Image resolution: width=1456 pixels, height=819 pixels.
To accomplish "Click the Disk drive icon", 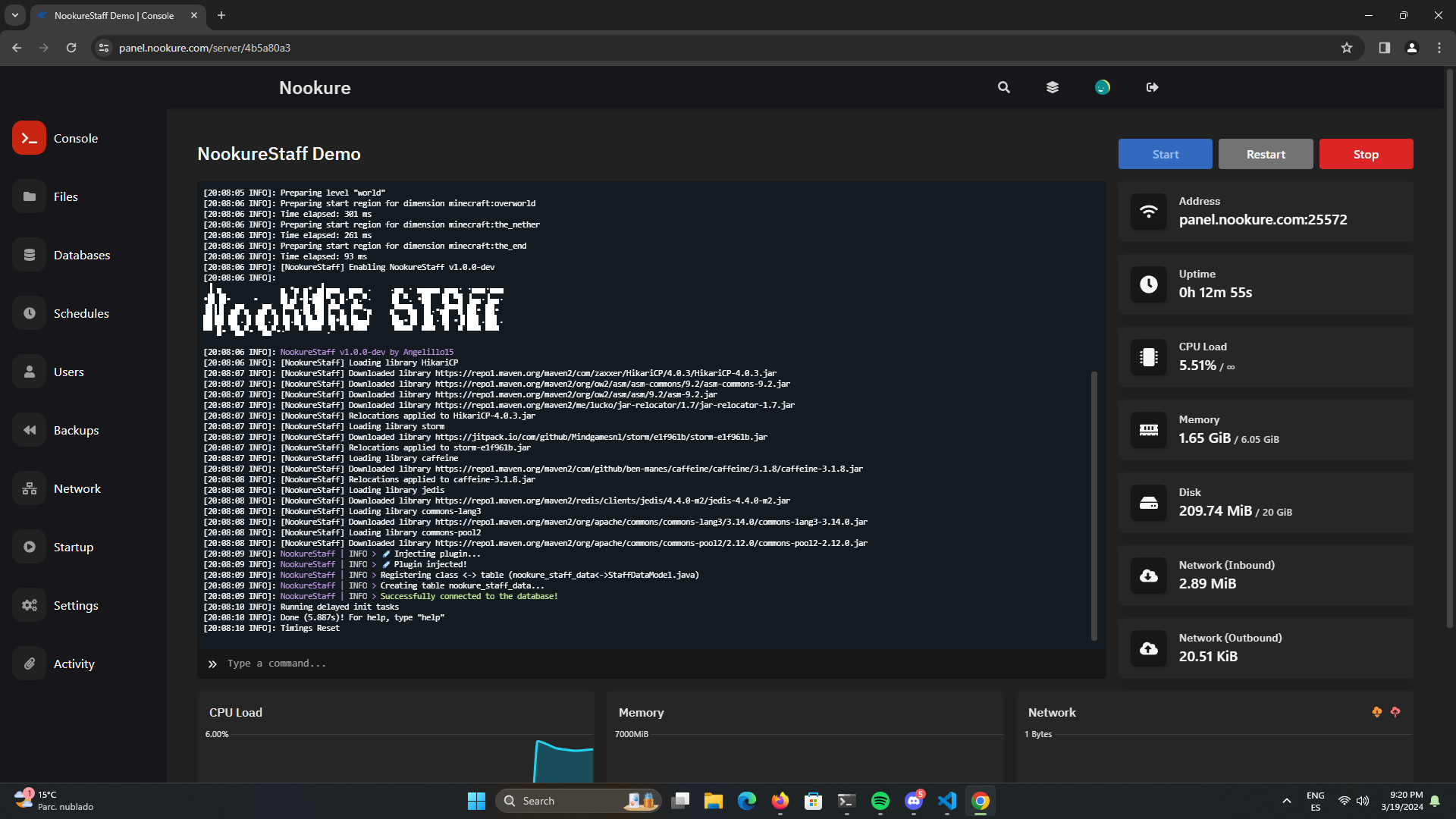I will click(1149, 503).
